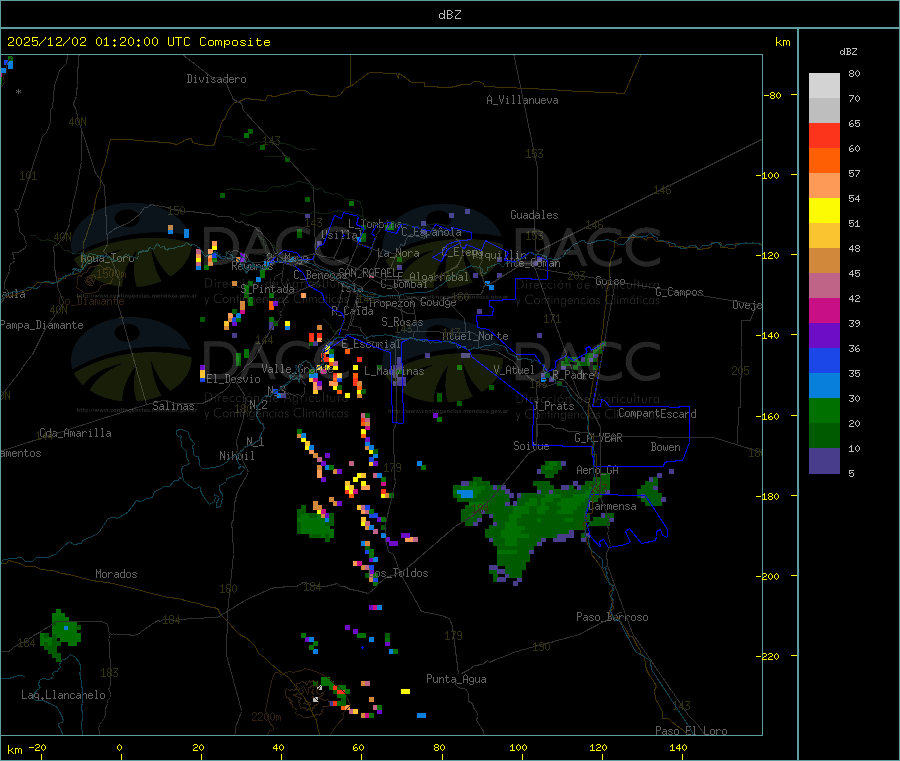This screenshot has width=900, height=761.
Task: Click the yellow echo pixel near Punta_Agua
Action: coord(405,692)
